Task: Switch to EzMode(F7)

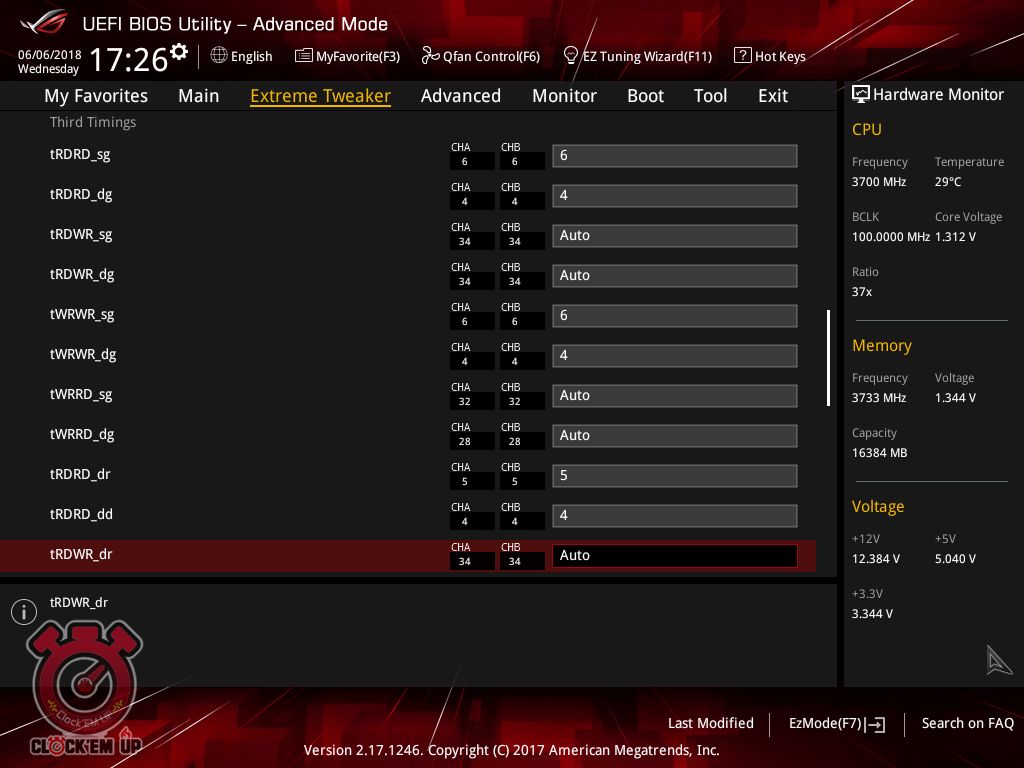Action: tap(836, 723)
